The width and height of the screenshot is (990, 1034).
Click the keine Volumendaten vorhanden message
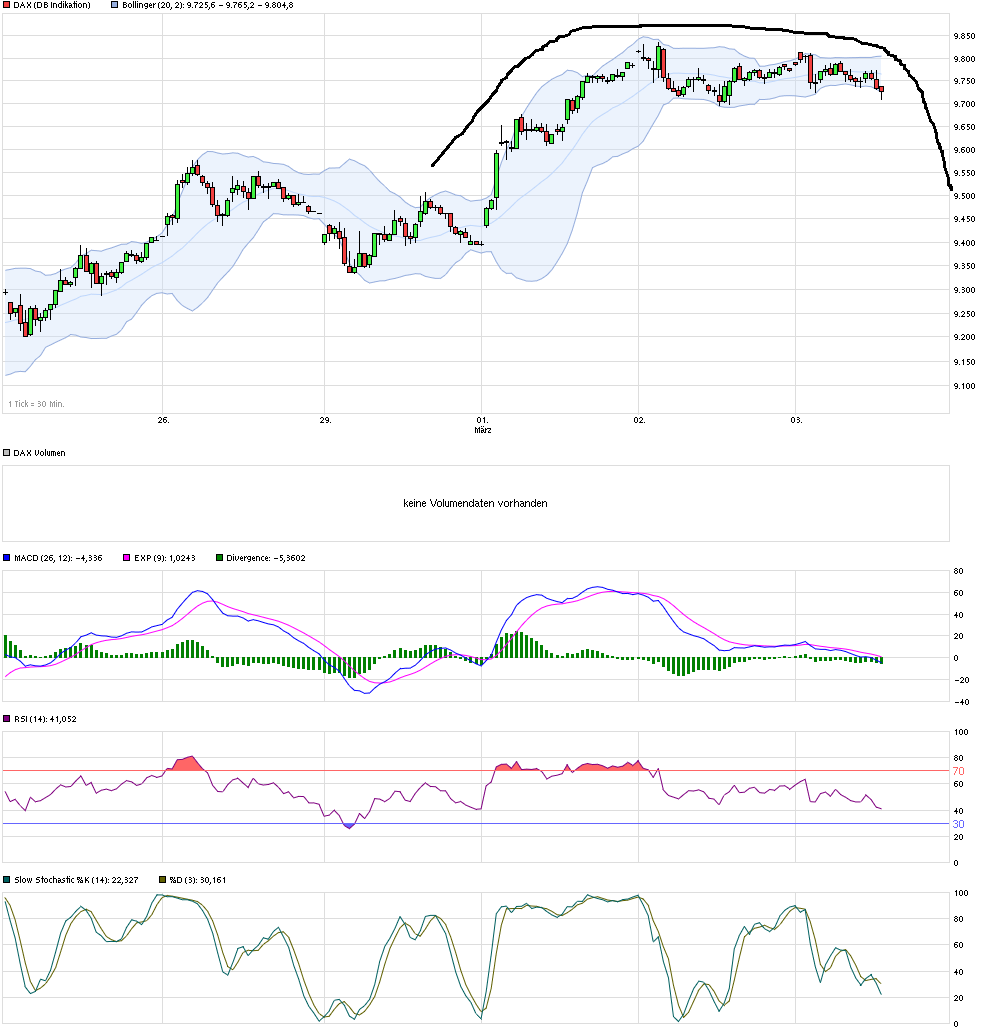[474, 503]
